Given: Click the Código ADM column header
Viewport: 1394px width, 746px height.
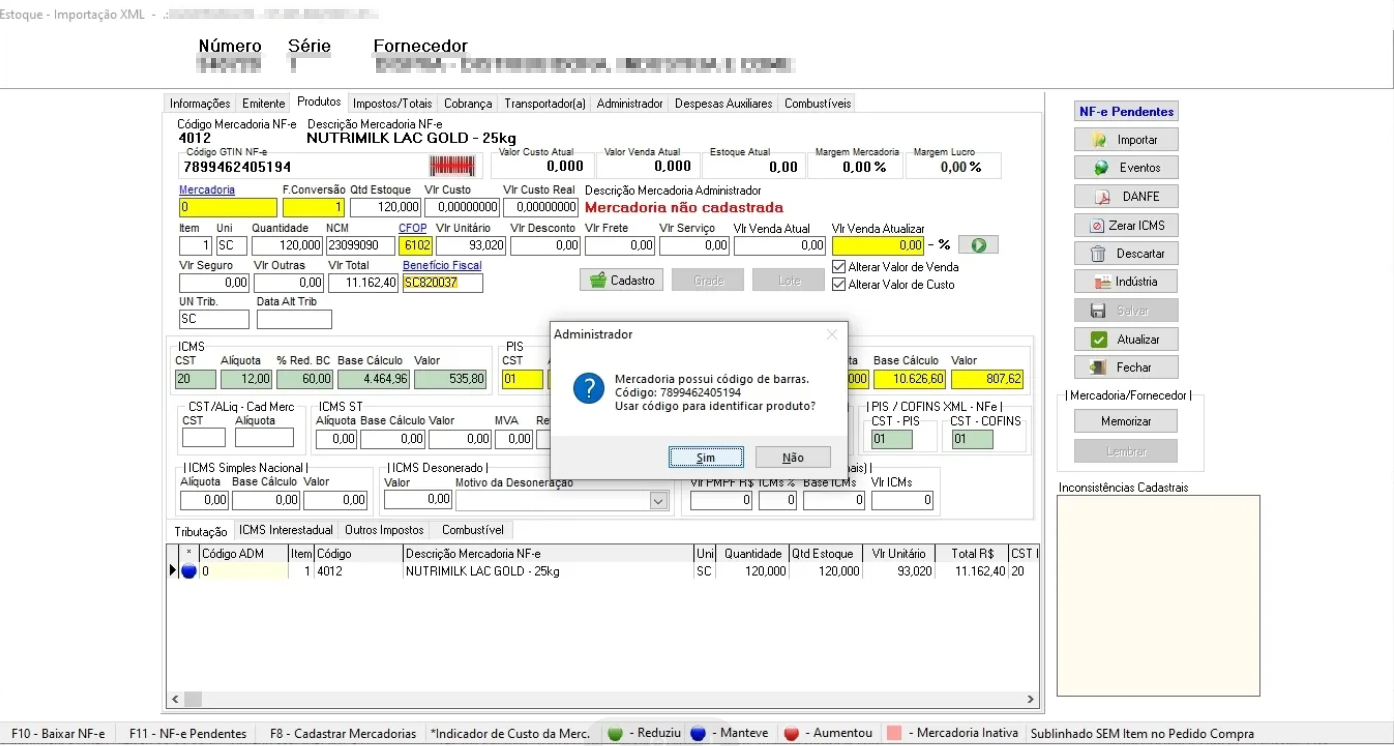Looking at the screenshot, I should coord(244,554).
